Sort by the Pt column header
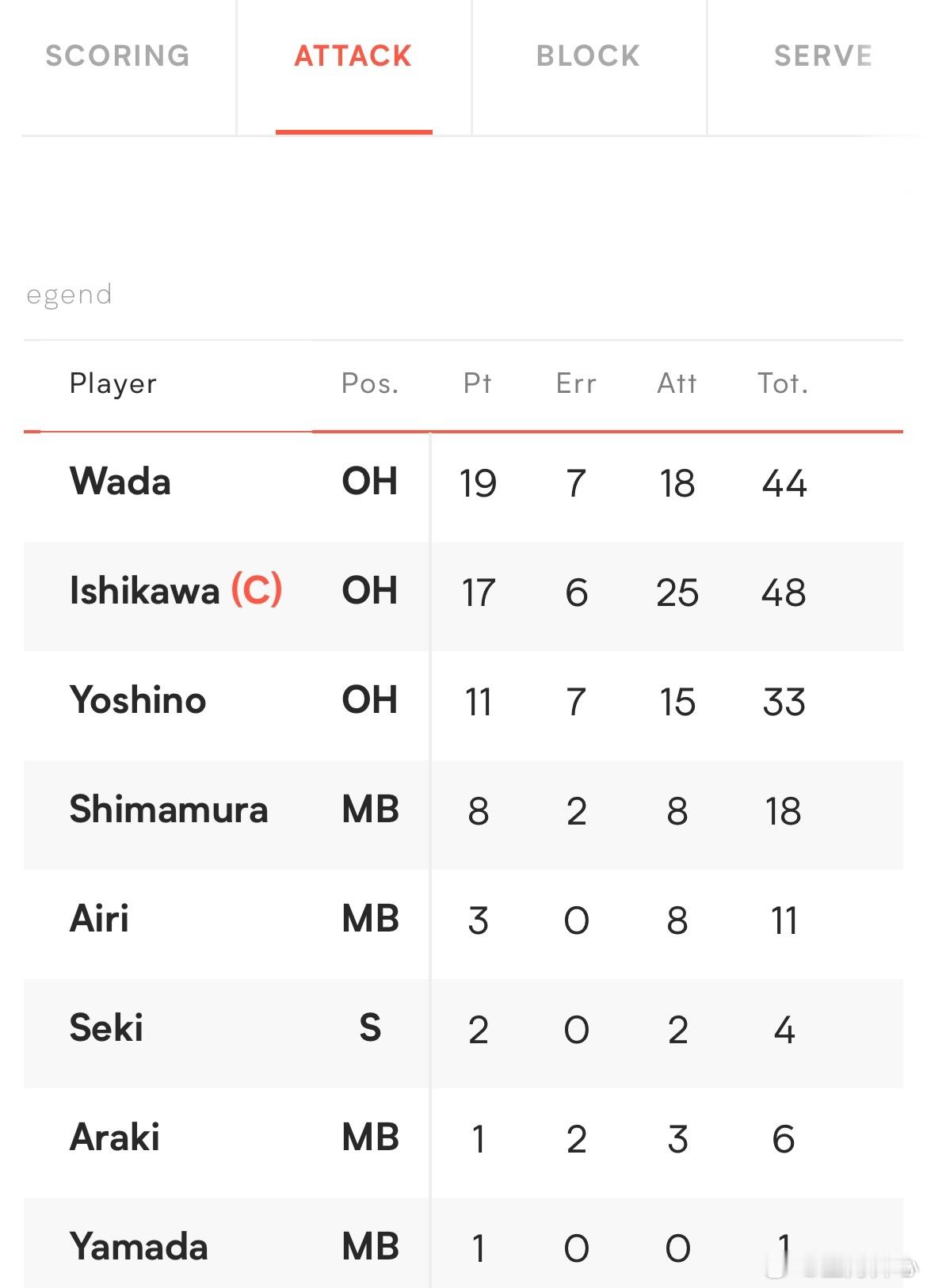The height and width of the screenshot is (1288, 927). [478, 383]
